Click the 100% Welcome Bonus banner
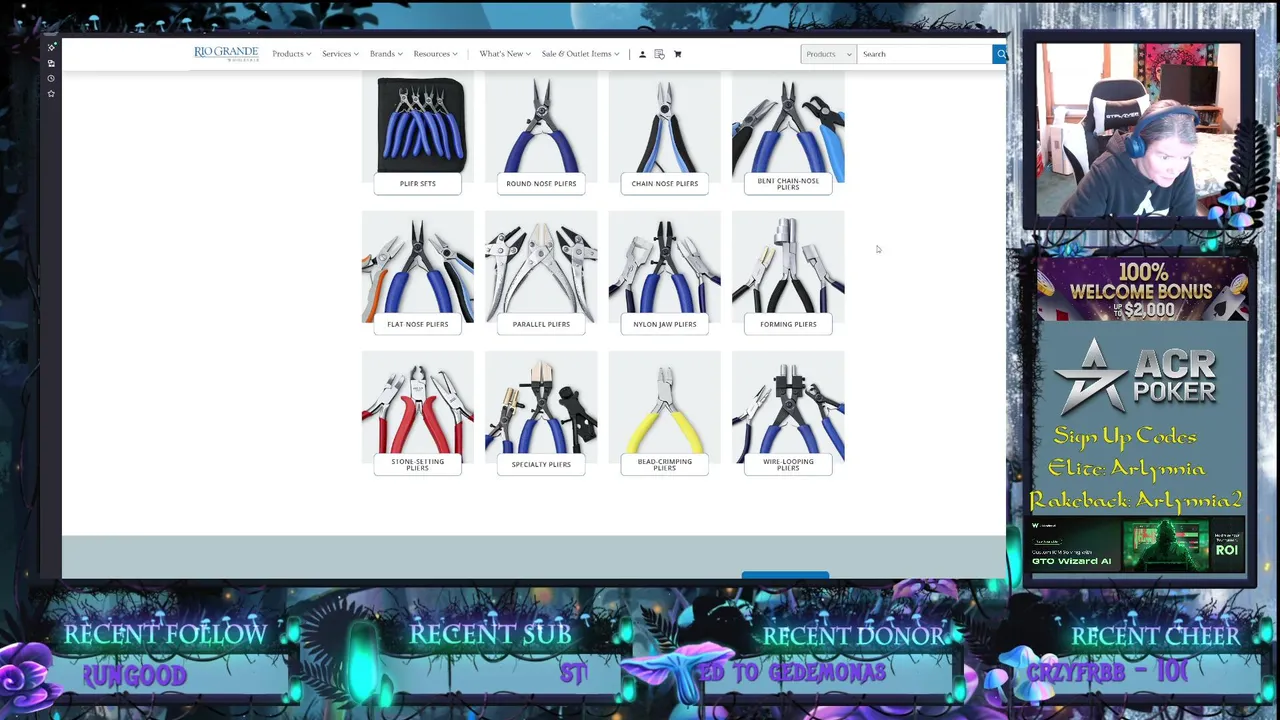1280x720 pixels. [1142, 290]
